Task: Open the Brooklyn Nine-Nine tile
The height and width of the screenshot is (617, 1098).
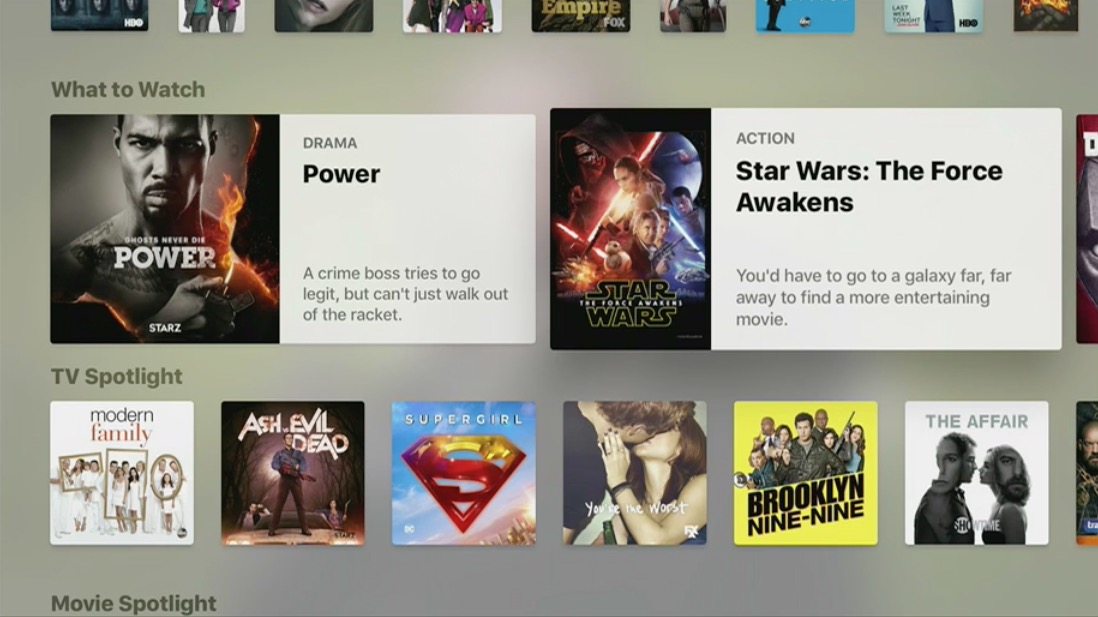Action: tap(805, 473)
